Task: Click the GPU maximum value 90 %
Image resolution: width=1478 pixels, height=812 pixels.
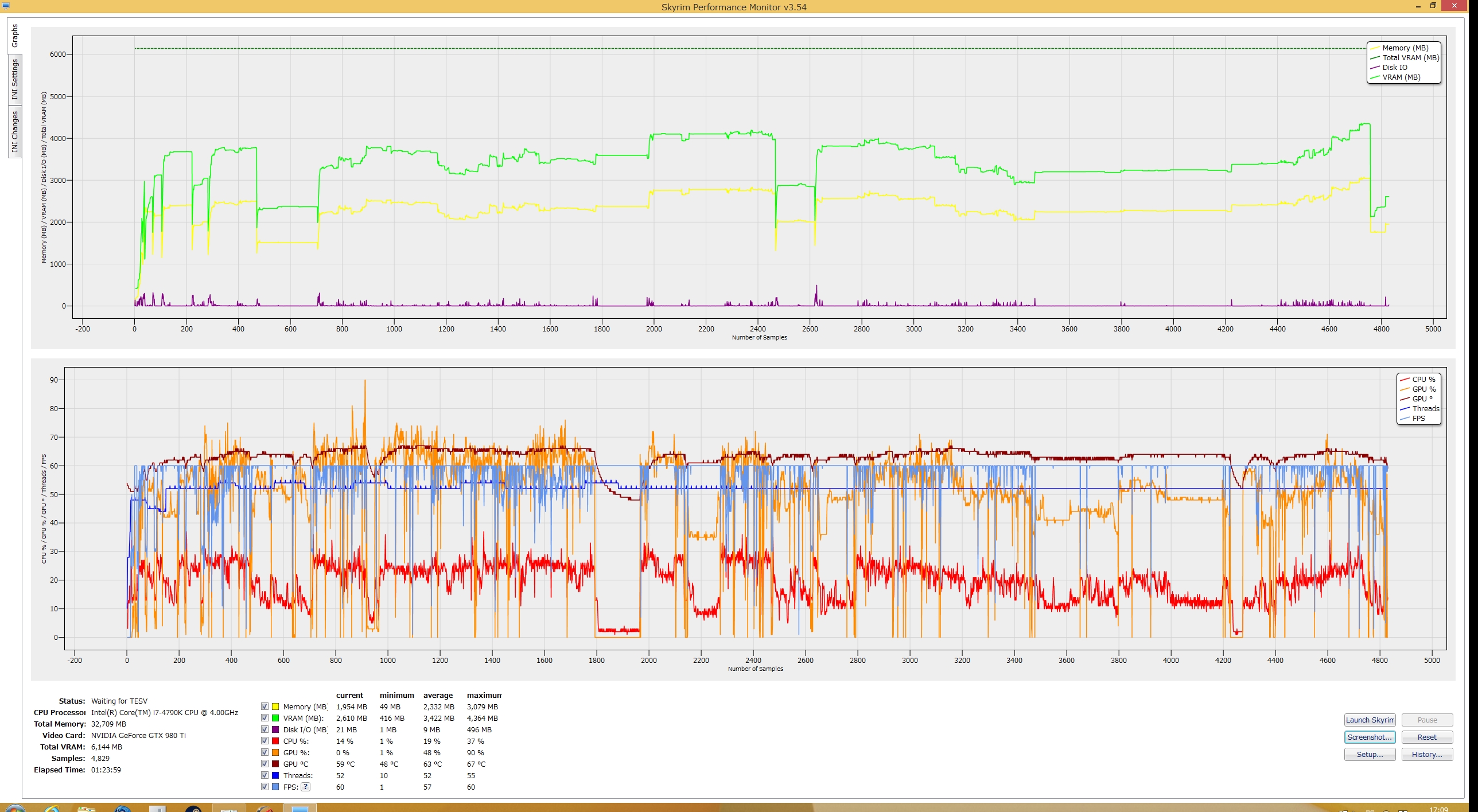Action: tap(475, 752)
